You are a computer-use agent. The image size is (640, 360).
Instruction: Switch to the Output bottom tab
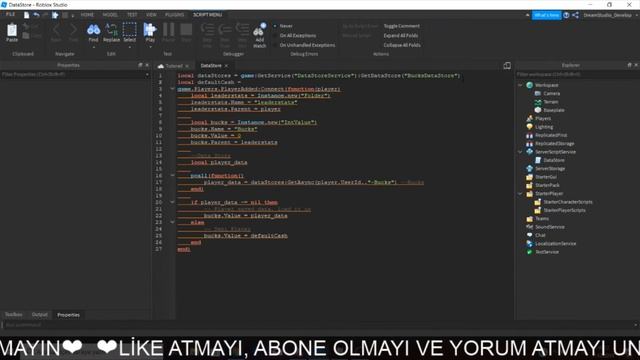[x=40, y=315]
